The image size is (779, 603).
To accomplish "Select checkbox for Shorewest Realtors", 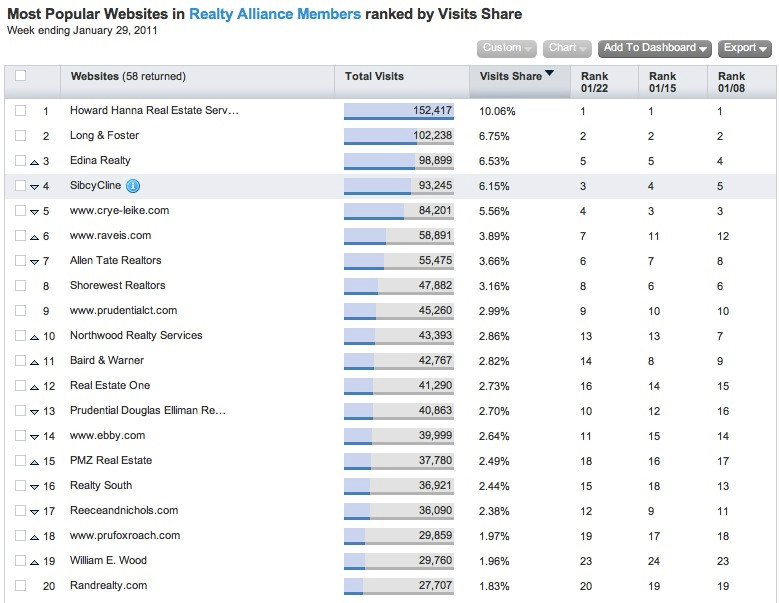I will (20, 285).
